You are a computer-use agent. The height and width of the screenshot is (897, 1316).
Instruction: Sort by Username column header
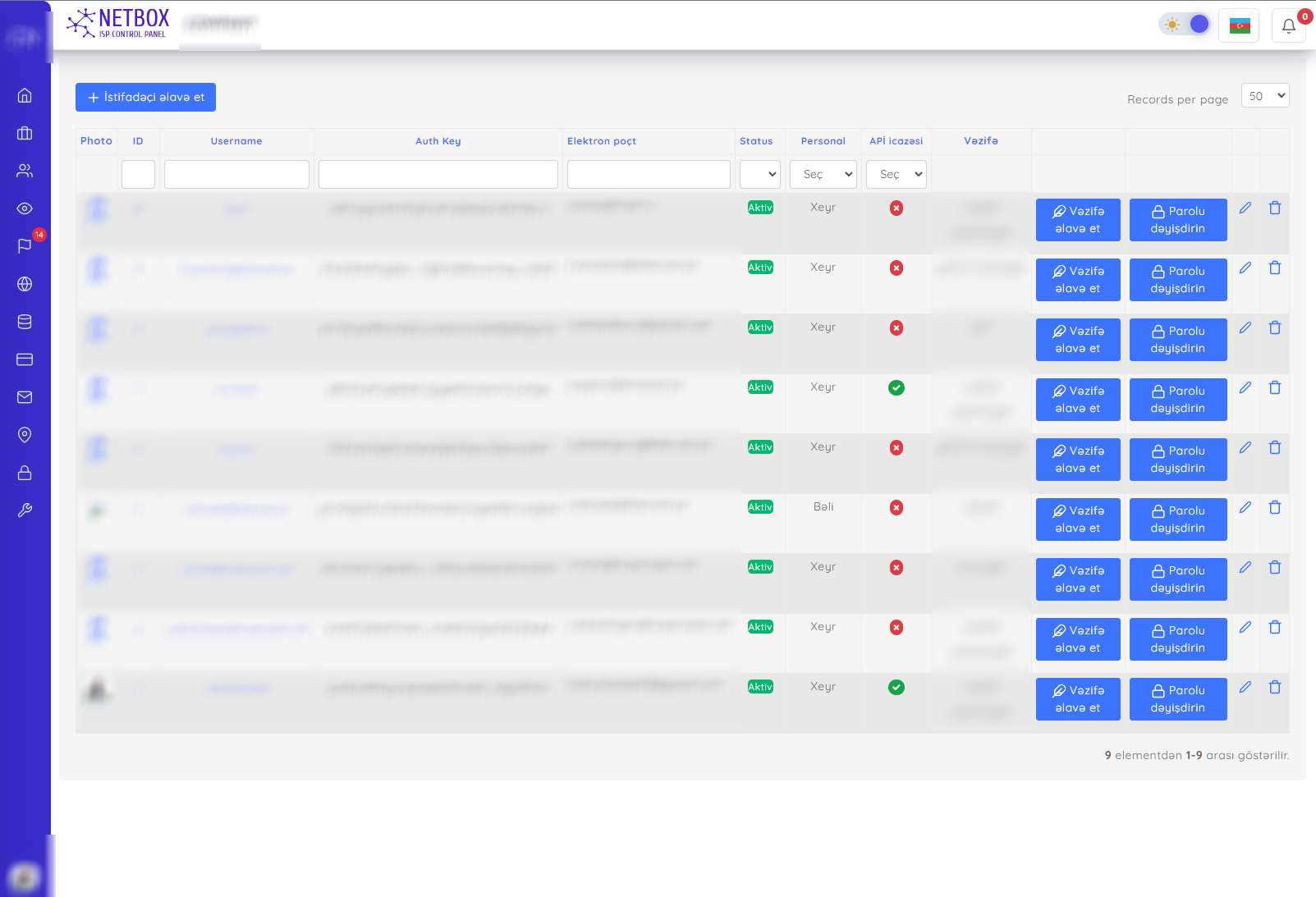tap(236, 141)
